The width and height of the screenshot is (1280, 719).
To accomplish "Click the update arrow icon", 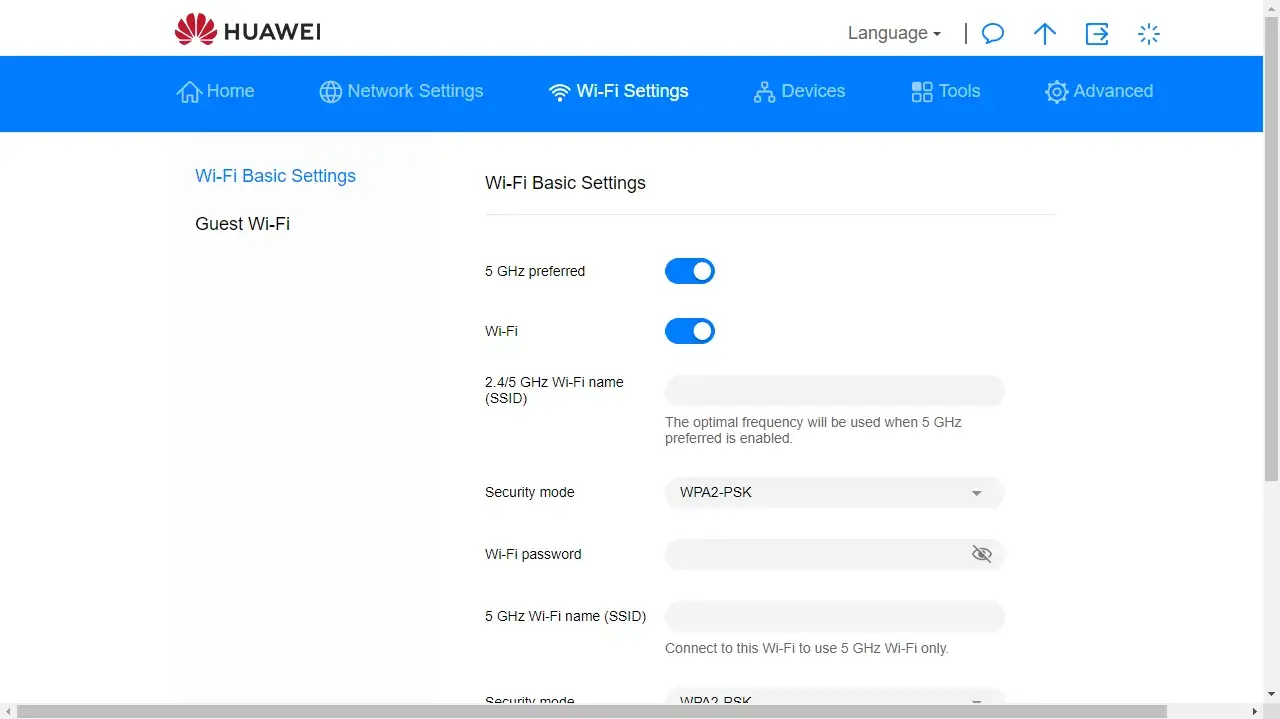I will 1044,34.
